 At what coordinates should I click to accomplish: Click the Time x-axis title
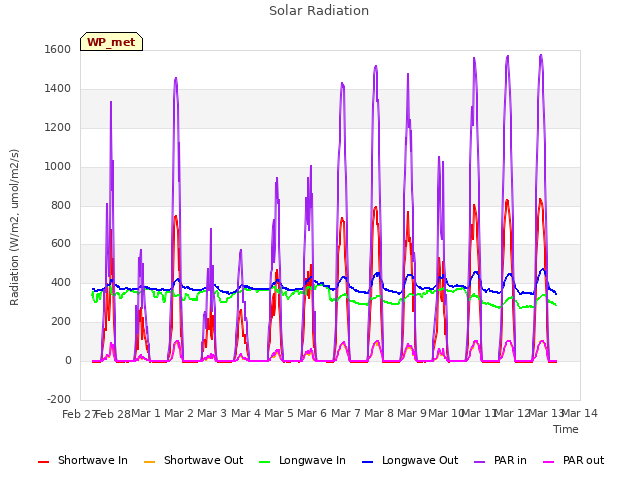click(x=566, y=429)
